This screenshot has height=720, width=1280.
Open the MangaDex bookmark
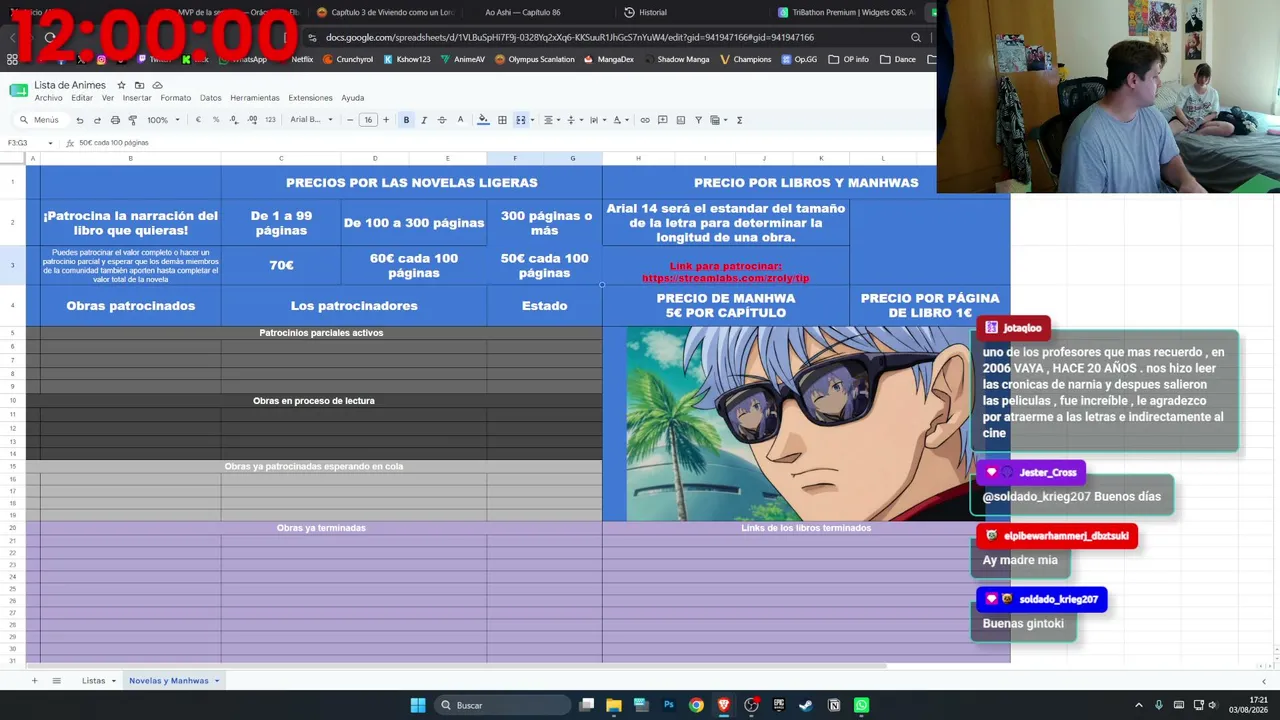(x=609, y=59)
